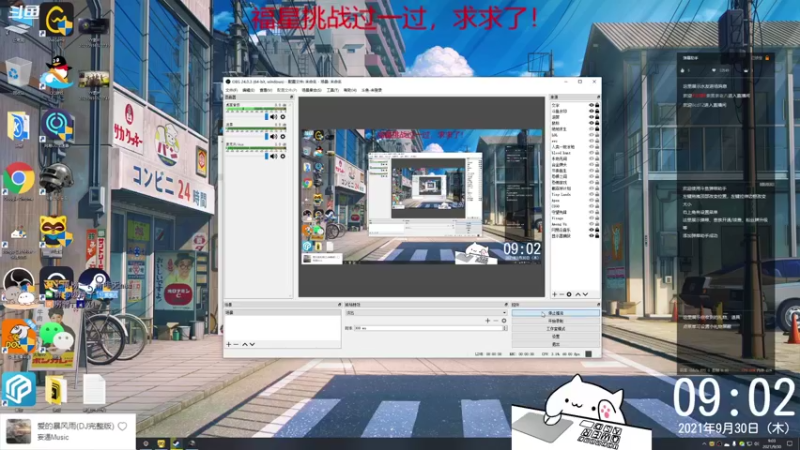This screenshot has width=800, height=450.
Task: Open settings gear for 麦克风/Aux channel
Action: (283, 156)
